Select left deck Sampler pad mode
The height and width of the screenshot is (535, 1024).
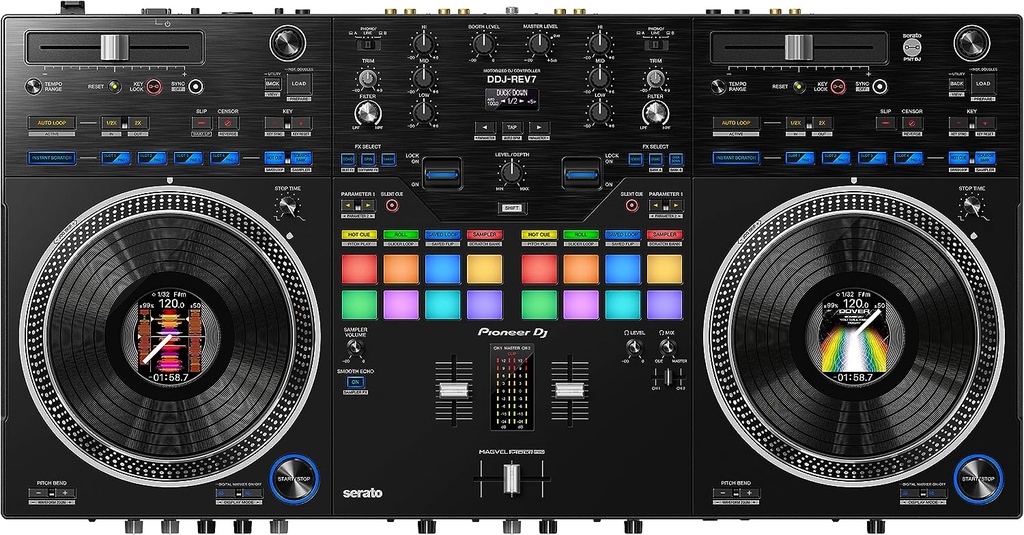point(485,235)
